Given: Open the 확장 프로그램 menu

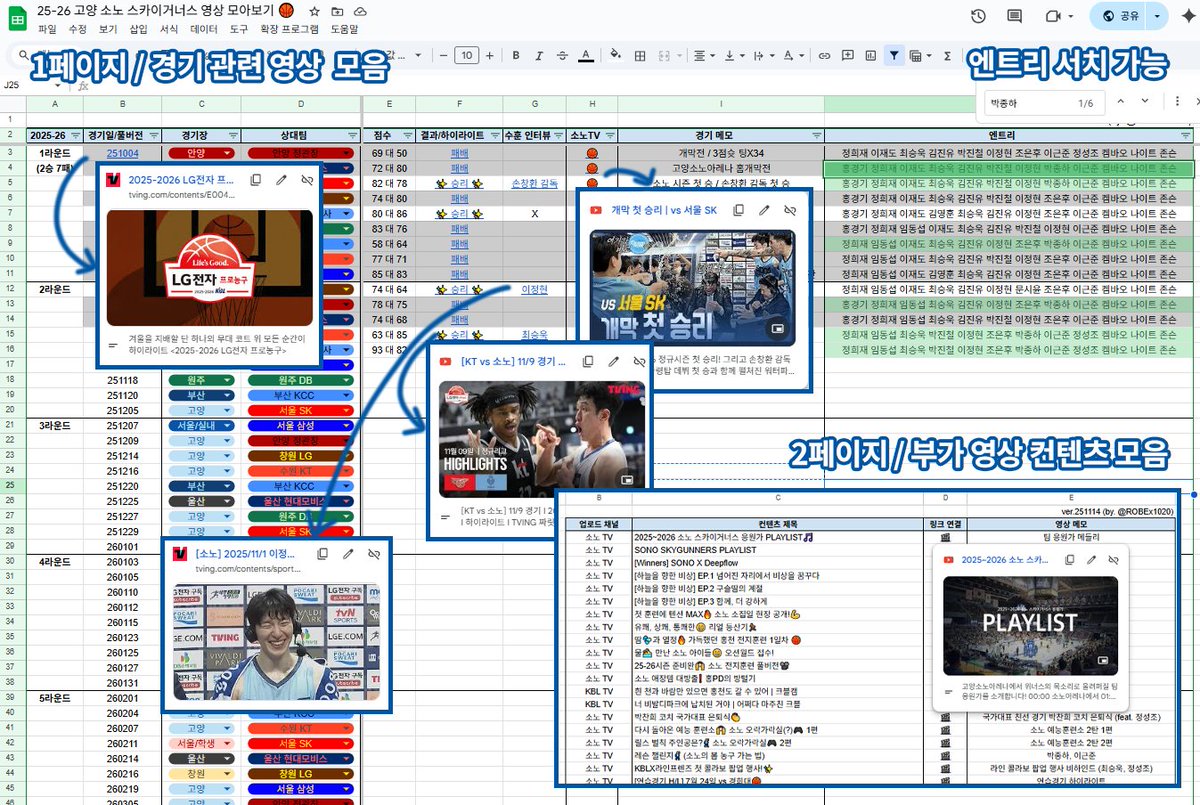Looking at the screenshot, I should 290,30.
